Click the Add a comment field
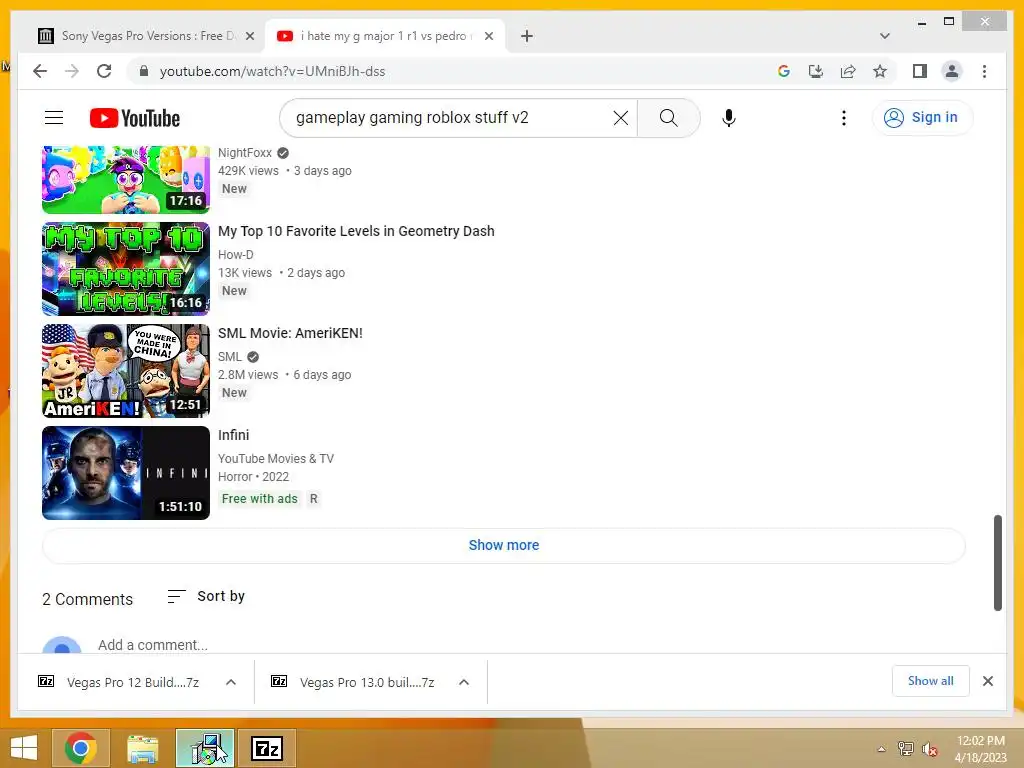 [153, 645]
